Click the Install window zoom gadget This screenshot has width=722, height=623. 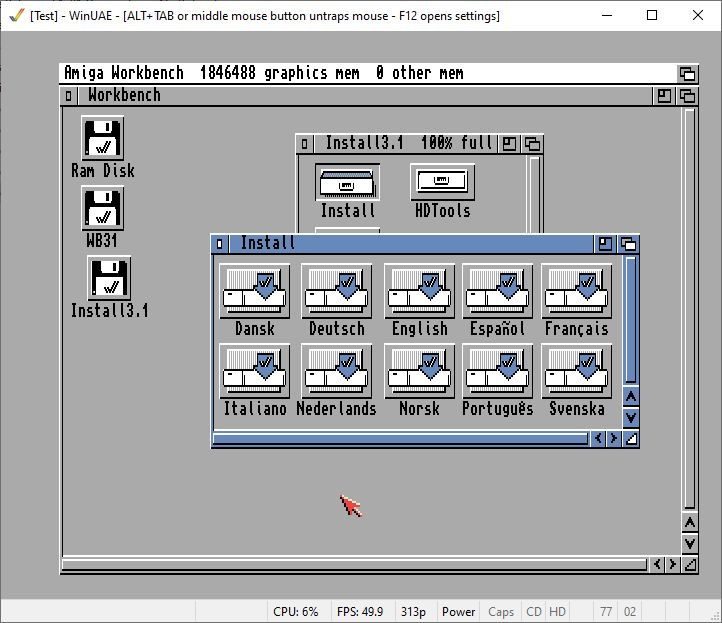[x=605, y=244]
